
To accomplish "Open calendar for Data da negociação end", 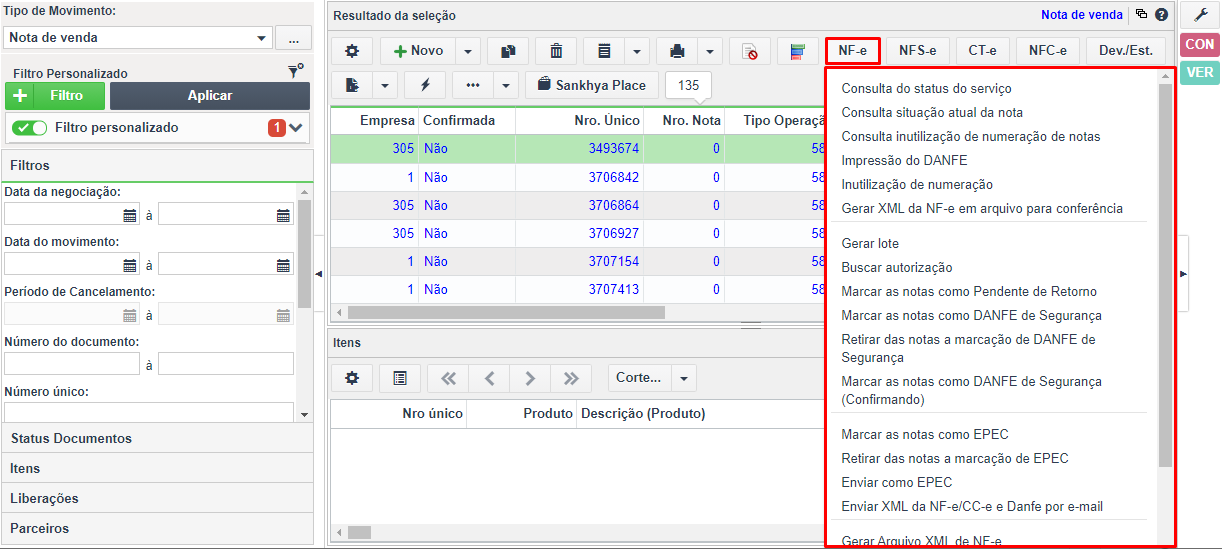I will coord(283,214).
